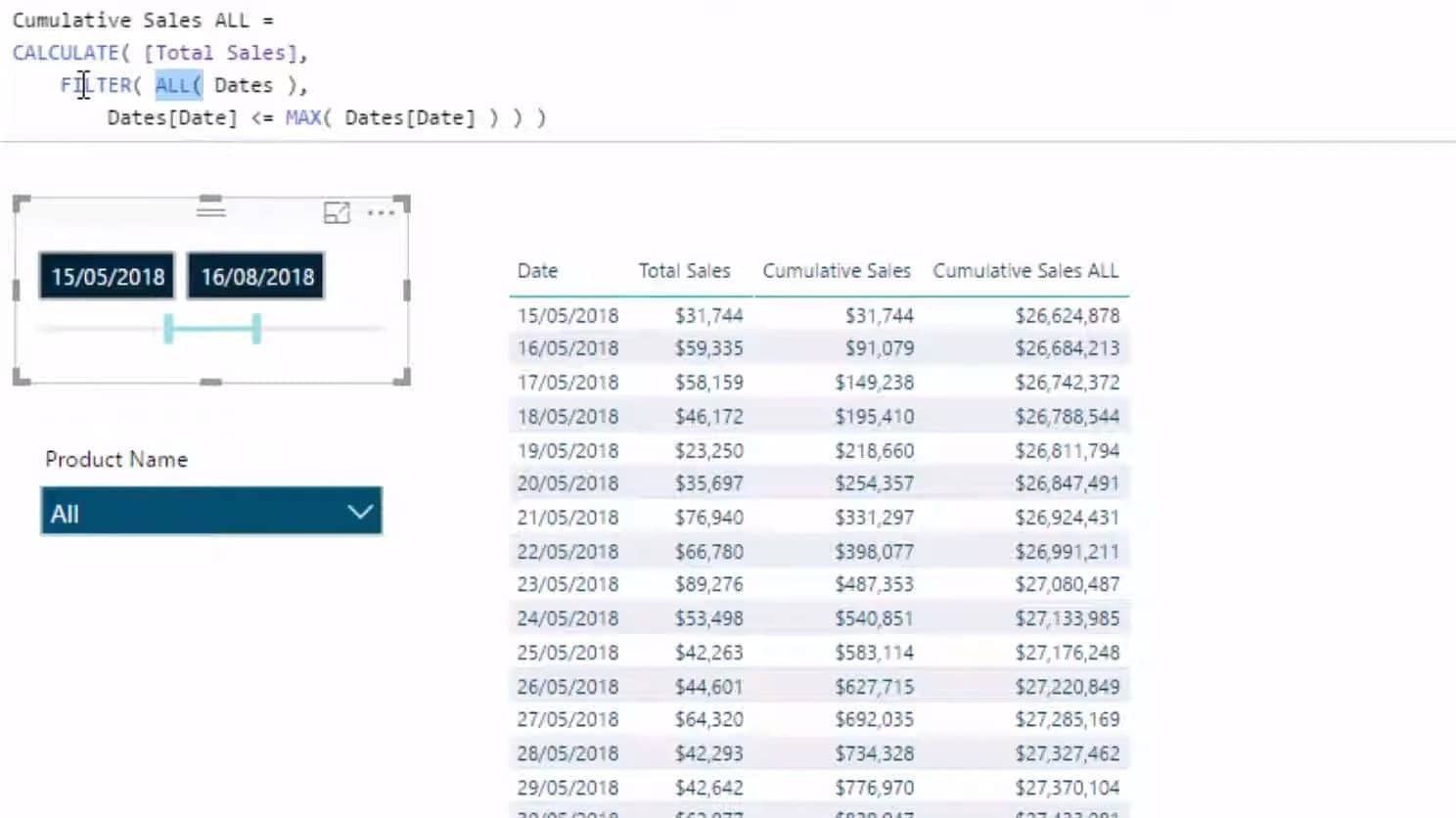Screen dimensions: 1456x818
Task: Click [Total Sales] measure reference in formula
Action: coord(220,53)
